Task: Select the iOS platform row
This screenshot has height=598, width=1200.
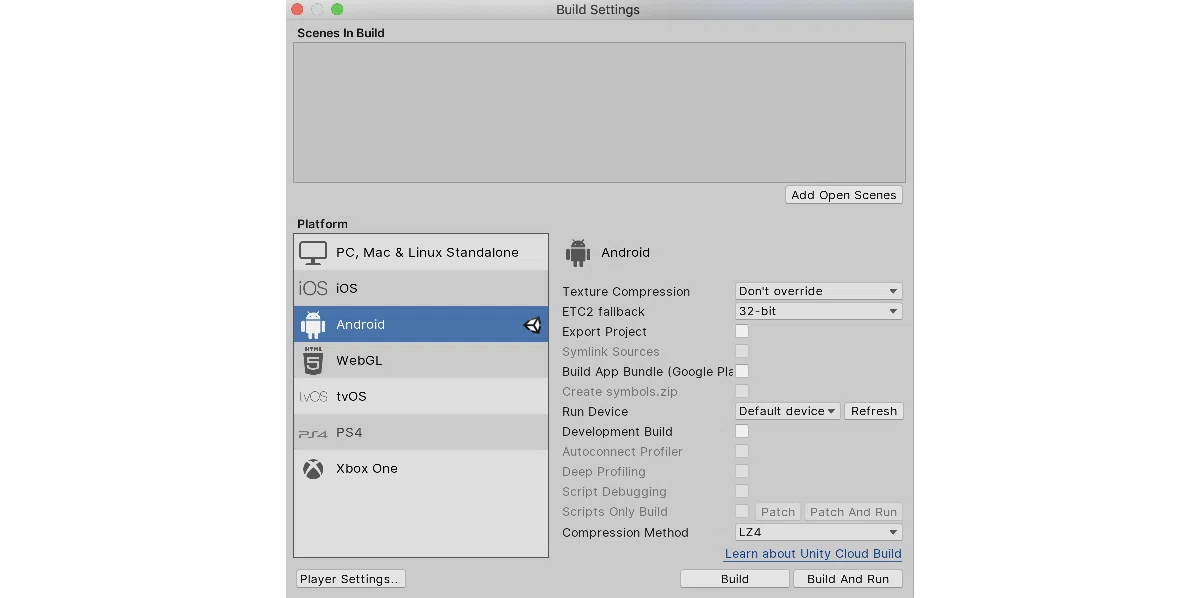Action: pyautogui.click(x=421, y=289)
